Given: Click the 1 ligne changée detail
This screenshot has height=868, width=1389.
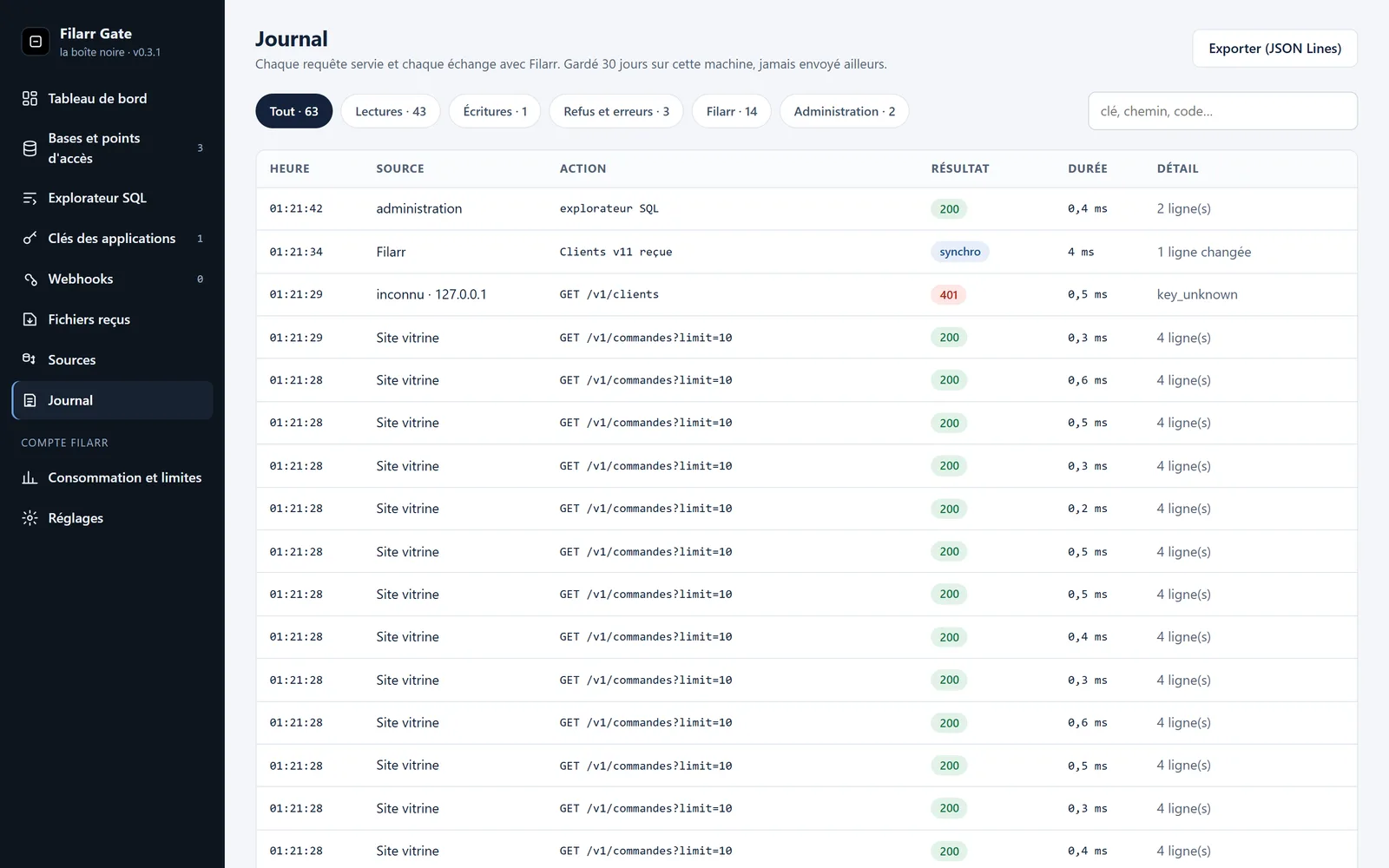Looking at the screenshot, I should (1204, 252).
